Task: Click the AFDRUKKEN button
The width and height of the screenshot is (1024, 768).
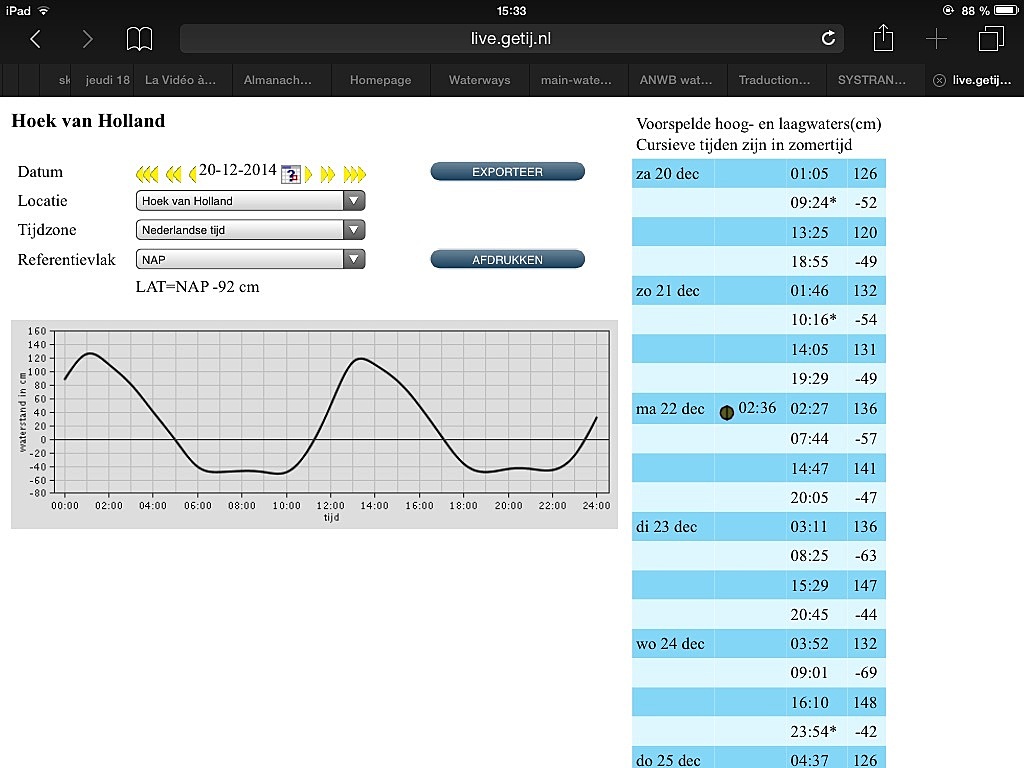Action: (507, 259)
